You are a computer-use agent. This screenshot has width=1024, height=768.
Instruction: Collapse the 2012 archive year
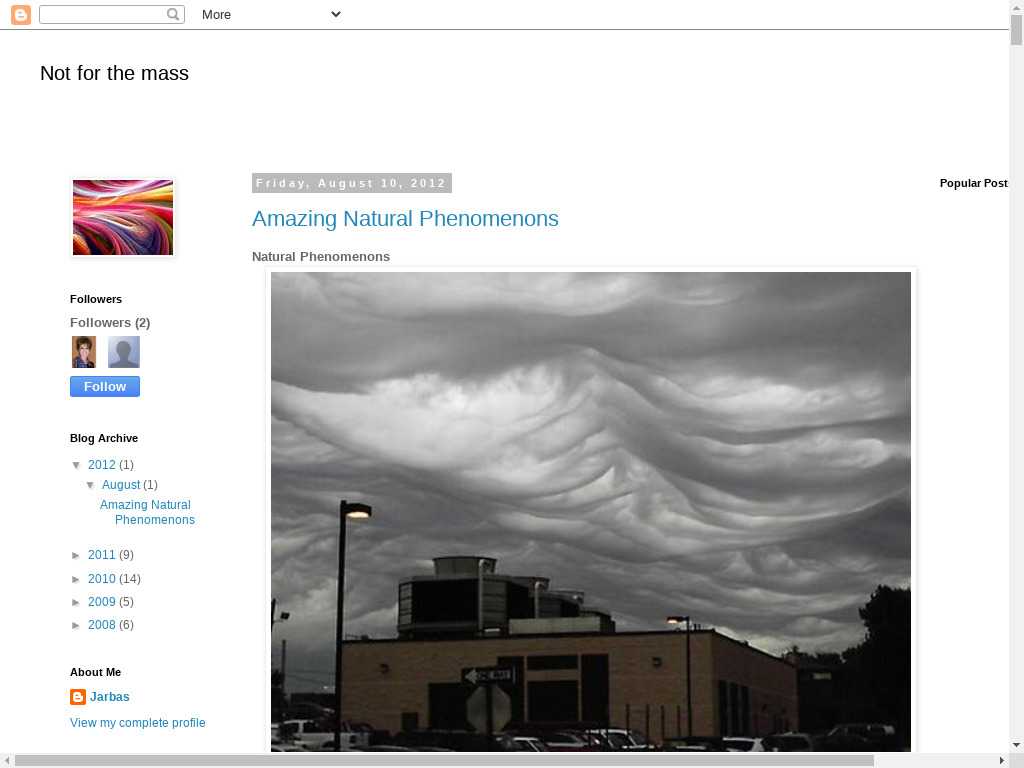[x=78, y=465]
